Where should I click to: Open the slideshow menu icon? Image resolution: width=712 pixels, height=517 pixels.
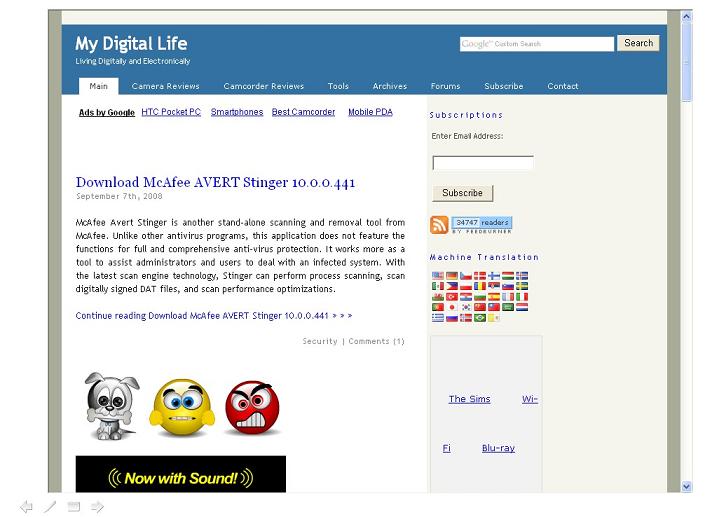click(74, 506)
